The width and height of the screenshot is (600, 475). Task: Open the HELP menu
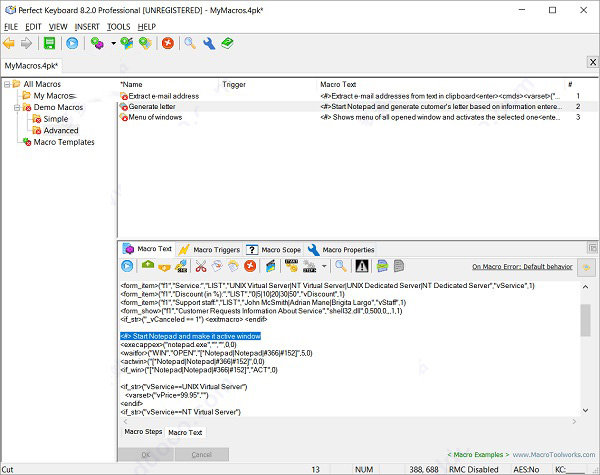click(x=147, y=27)
